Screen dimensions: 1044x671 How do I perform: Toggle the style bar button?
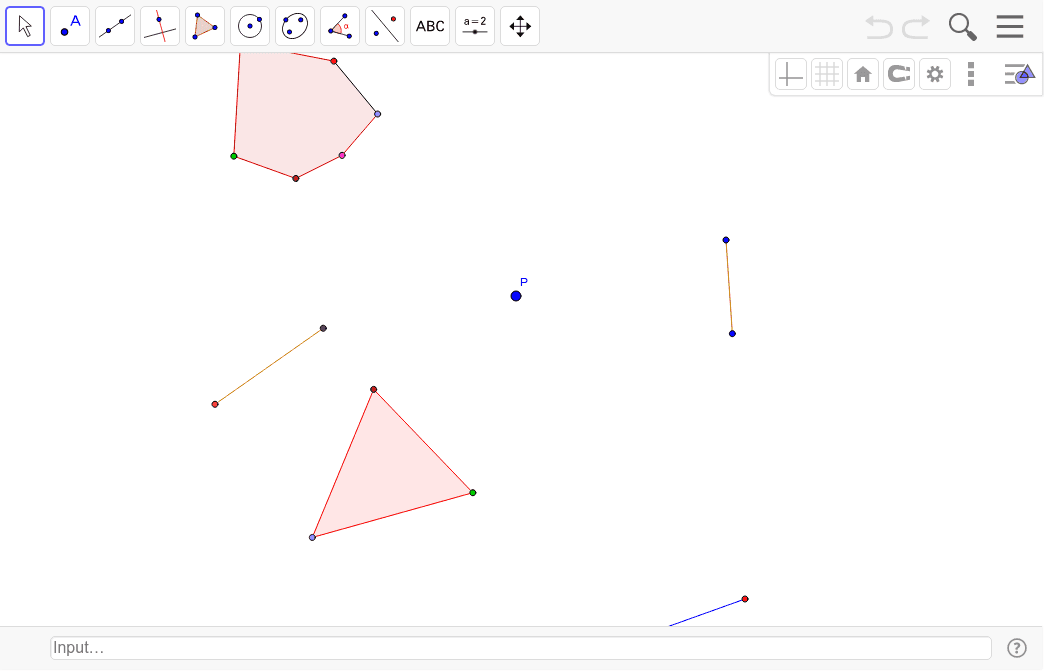coord(1019,74)
